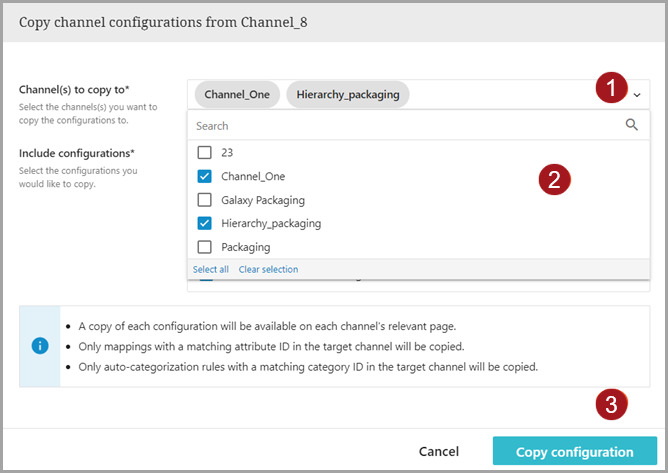668x473 pixels.
Task: Collapse the channels dropdown with the chevron
Action: (638, 95)
